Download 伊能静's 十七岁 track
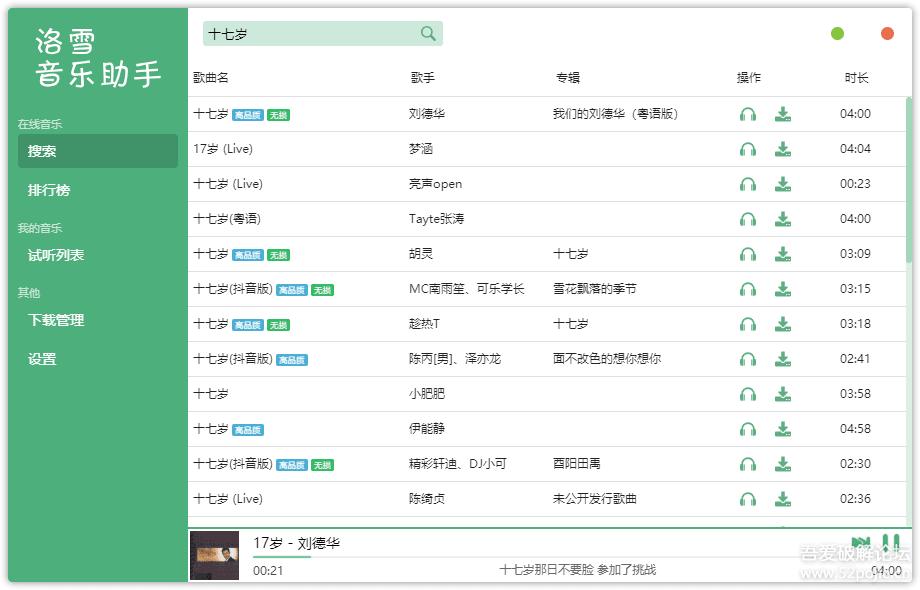The width and height of the screenshot is (920, 590). pyautogui.click(x=782, y=429)
